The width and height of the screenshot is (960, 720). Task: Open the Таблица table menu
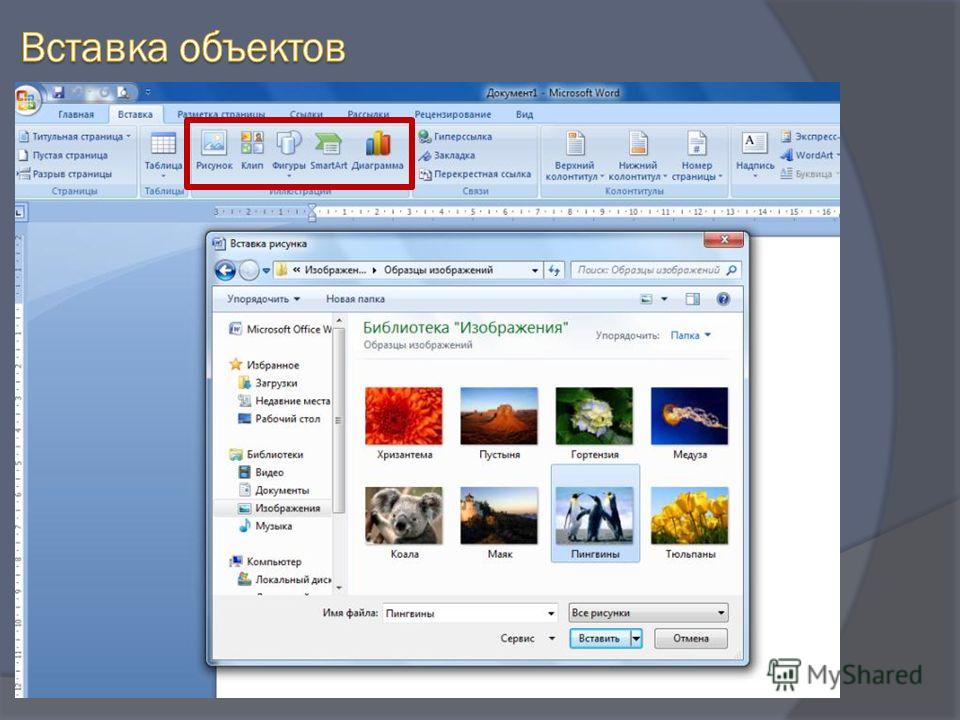point(163,154)
